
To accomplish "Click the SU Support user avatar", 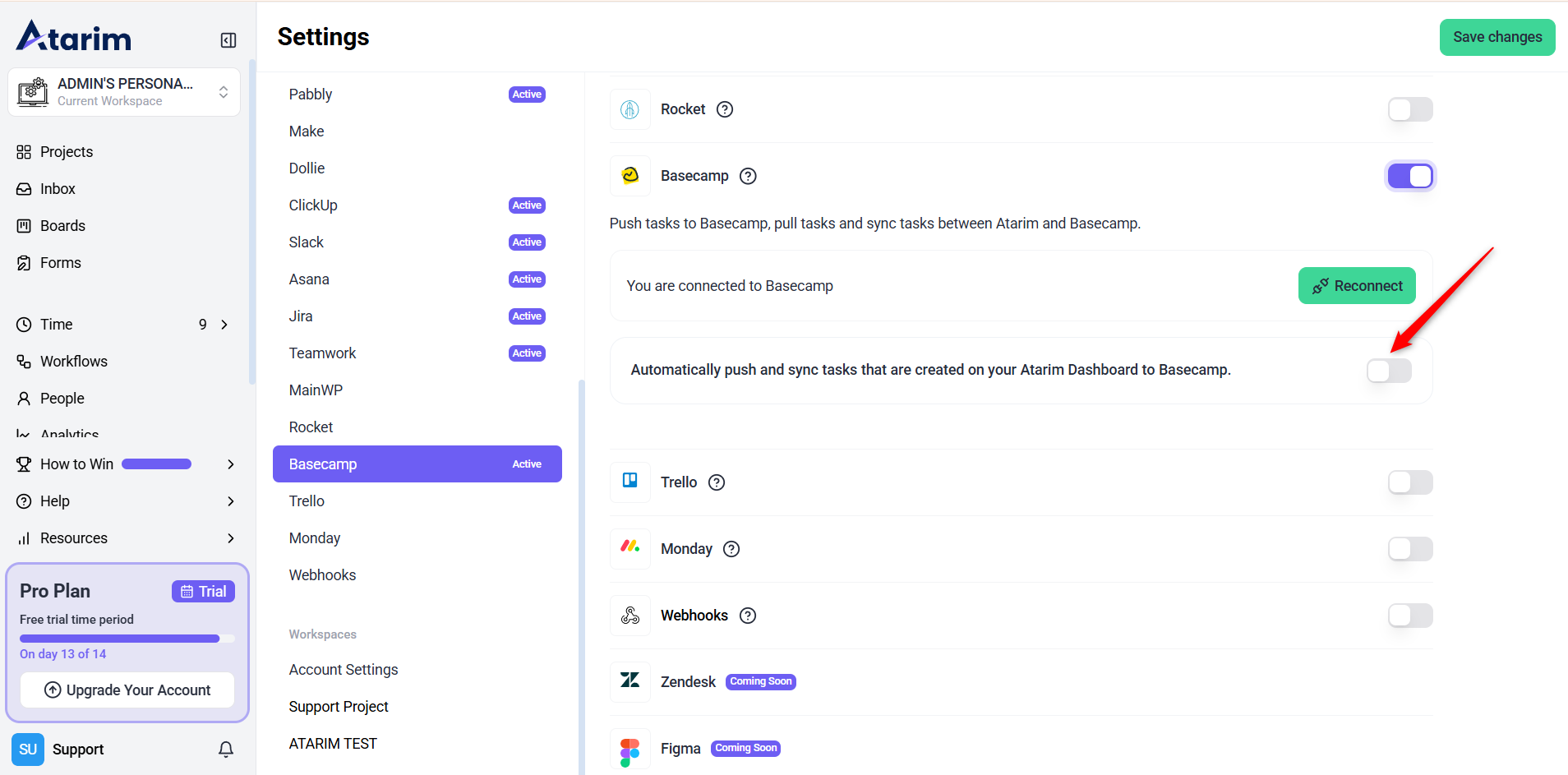I will 28,749.
